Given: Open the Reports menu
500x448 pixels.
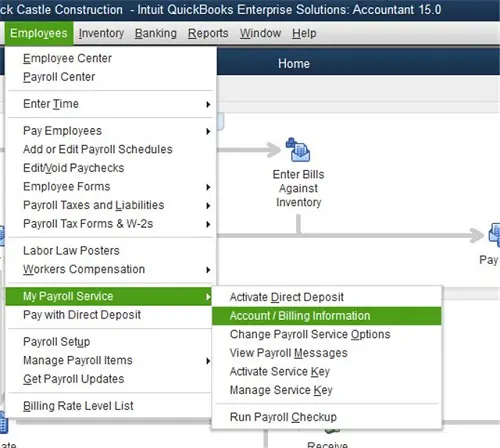Looking at the screenshot, I should pyautogui.click(x=208, y=33).
